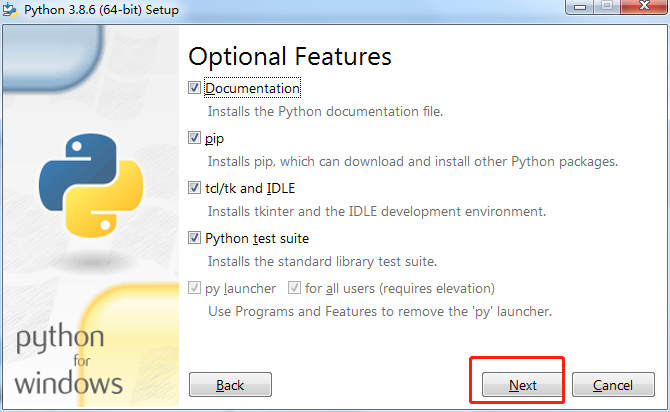Click the Python 3.8.6 Setup title text
Viewport: 670px width, 412px height.
pos(103,9)
